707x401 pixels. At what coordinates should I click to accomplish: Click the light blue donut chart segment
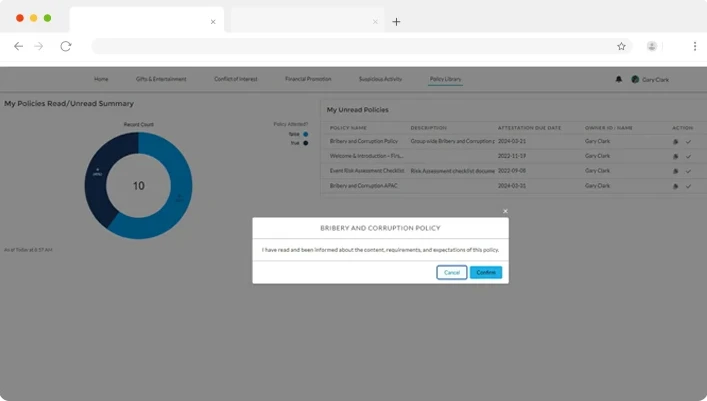[x=179, y=198]
